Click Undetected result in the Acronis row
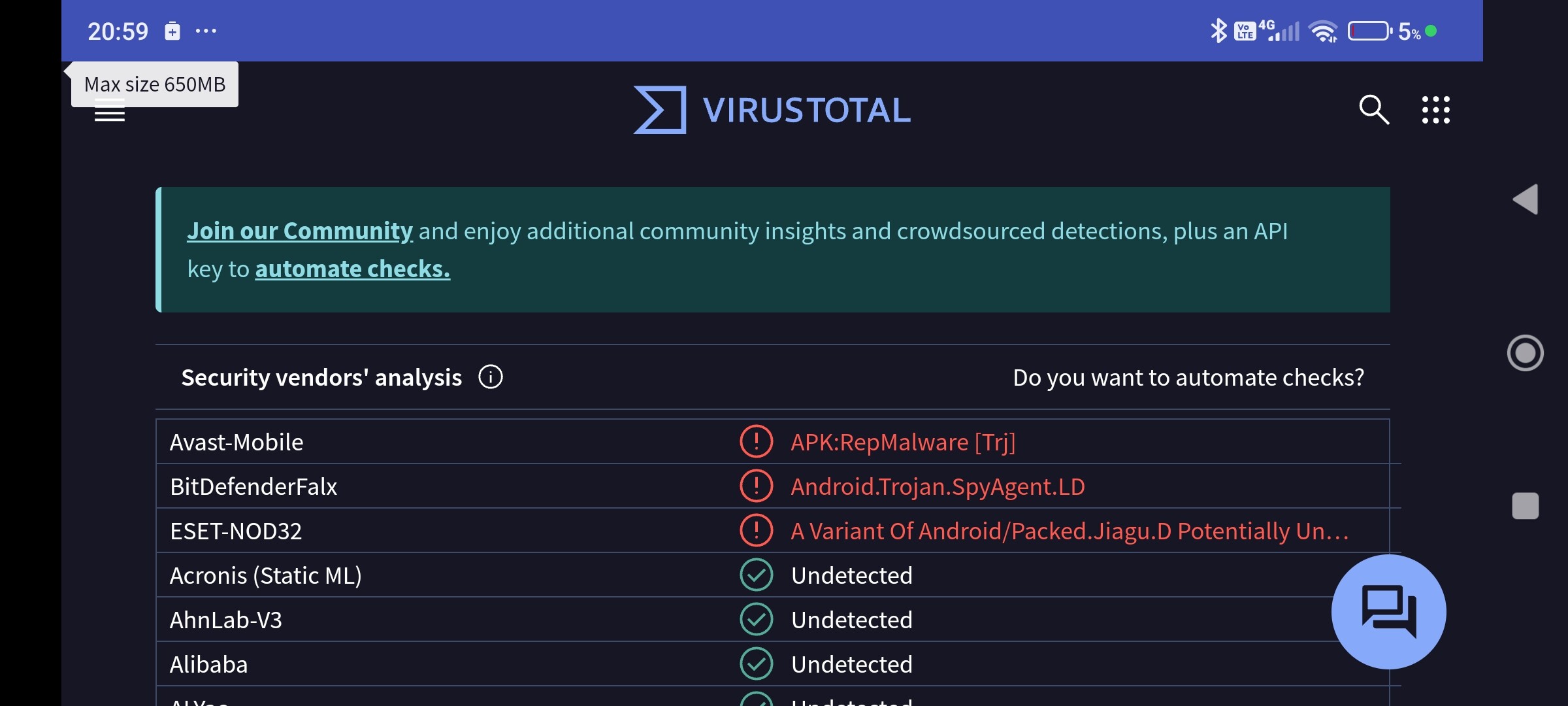Viewport: 1568px width, 706px height. [852, 575]
